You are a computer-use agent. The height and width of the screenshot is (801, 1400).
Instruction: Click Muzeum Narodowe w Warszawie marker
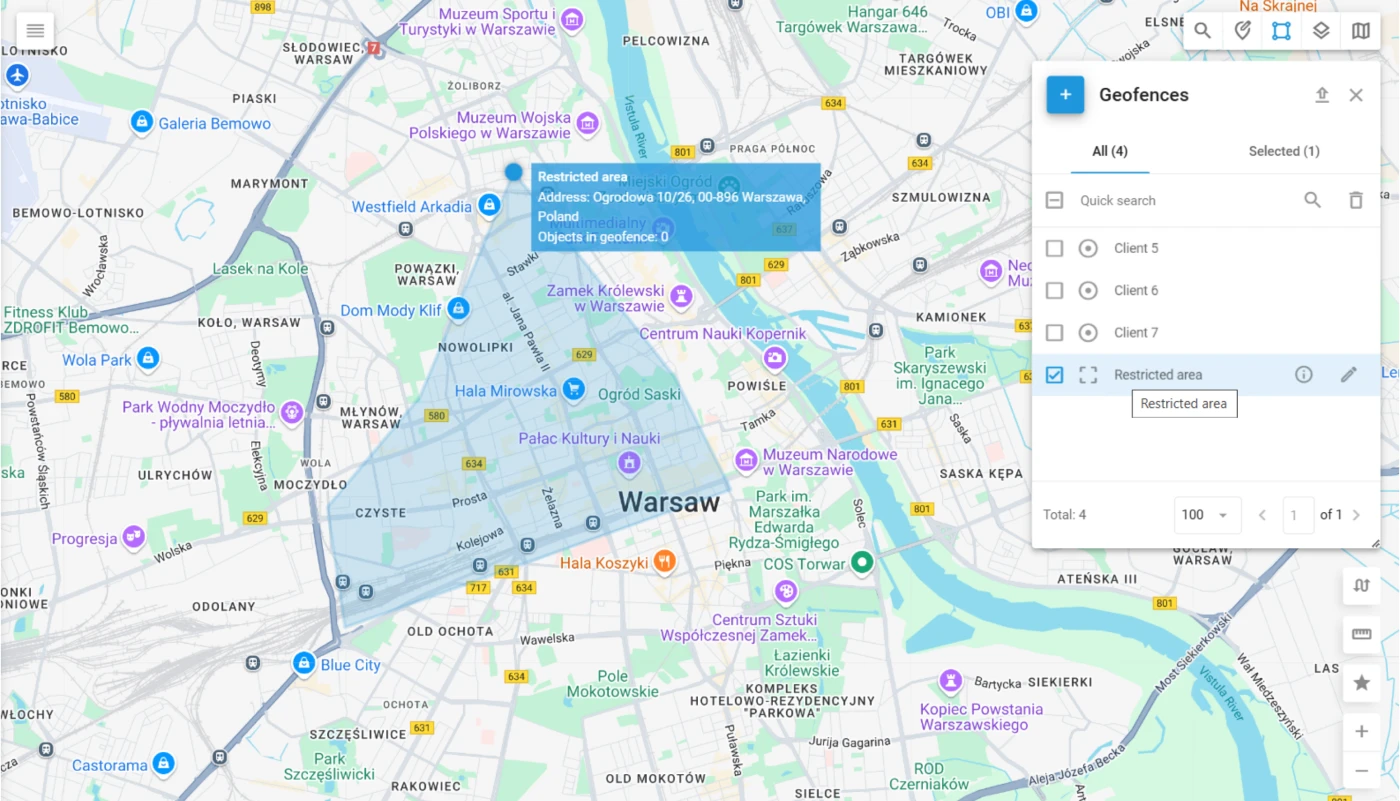pos(746,461)
